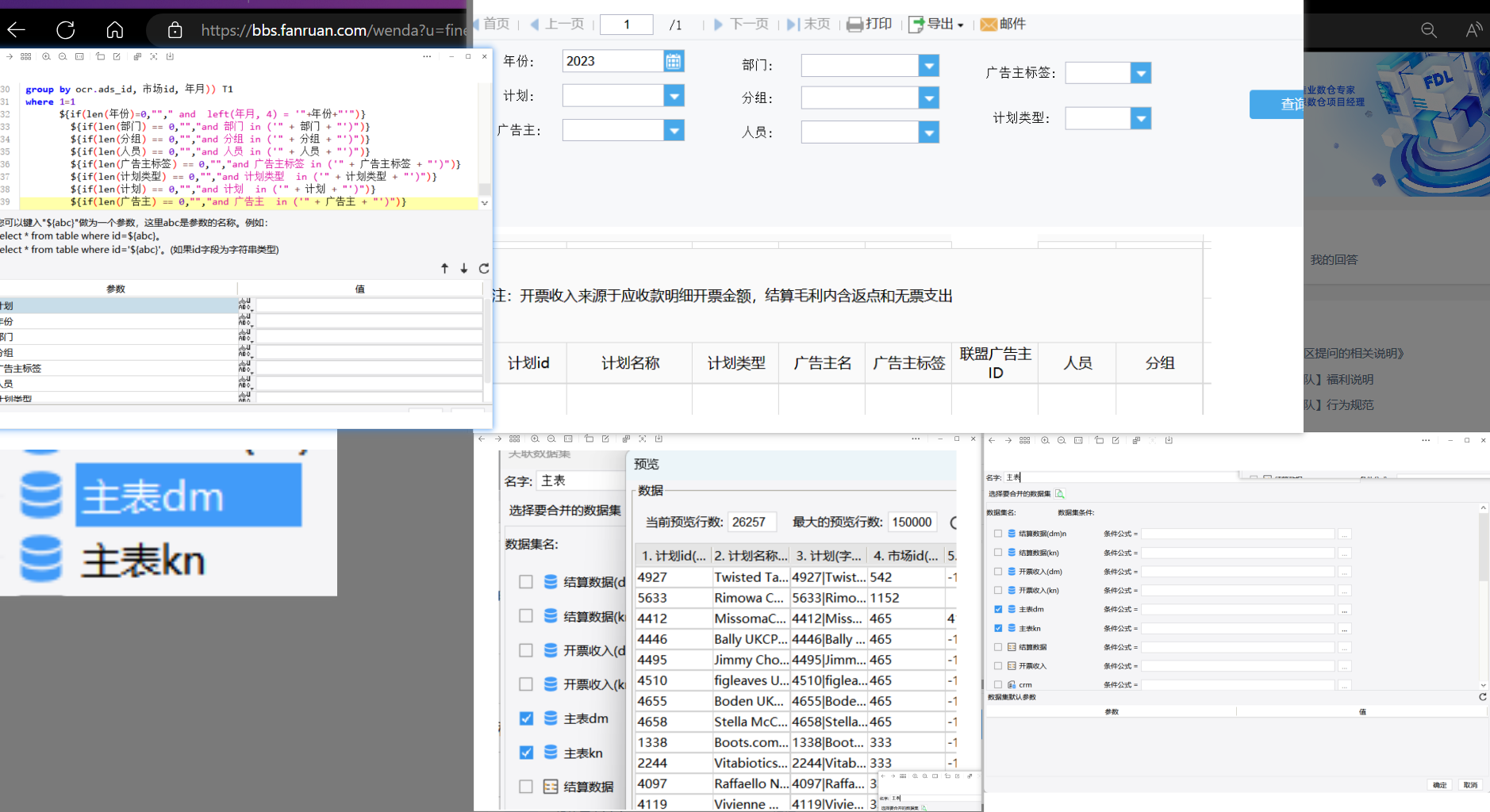Check 结算数据(dm)n in the right dialog
The width and height of the screenshot is (1490, 812).
click(998, 534)
